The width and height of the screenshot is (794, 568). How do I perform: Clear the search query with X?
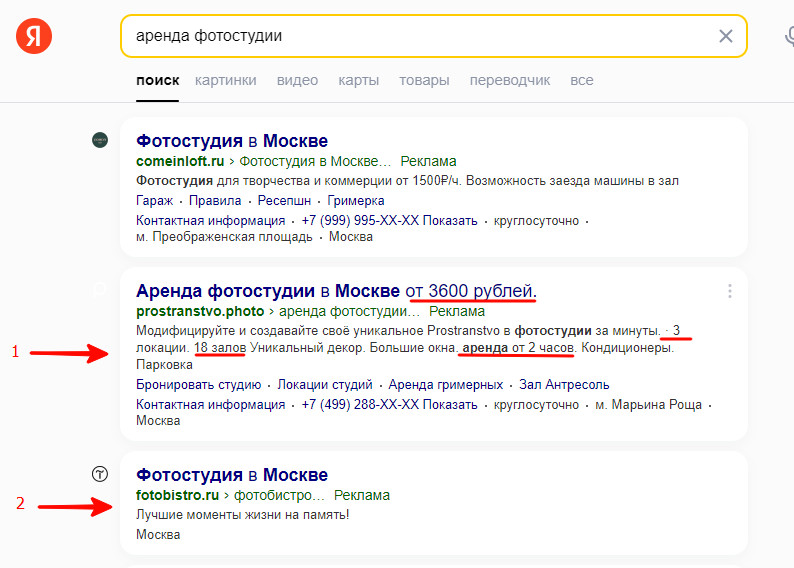726,37
